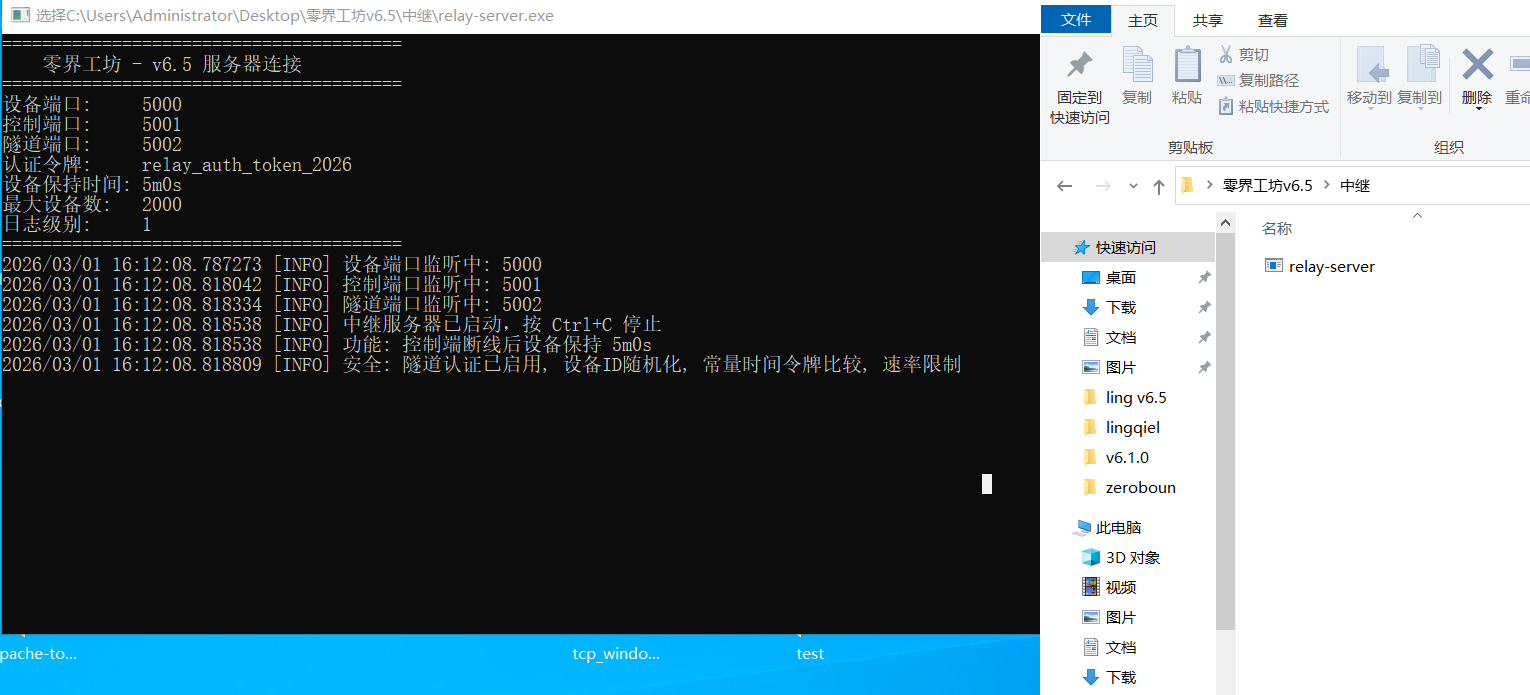
Task: Click the Move to (移动到) icon
Action: pyautogui.click(x=1370, y=66)
